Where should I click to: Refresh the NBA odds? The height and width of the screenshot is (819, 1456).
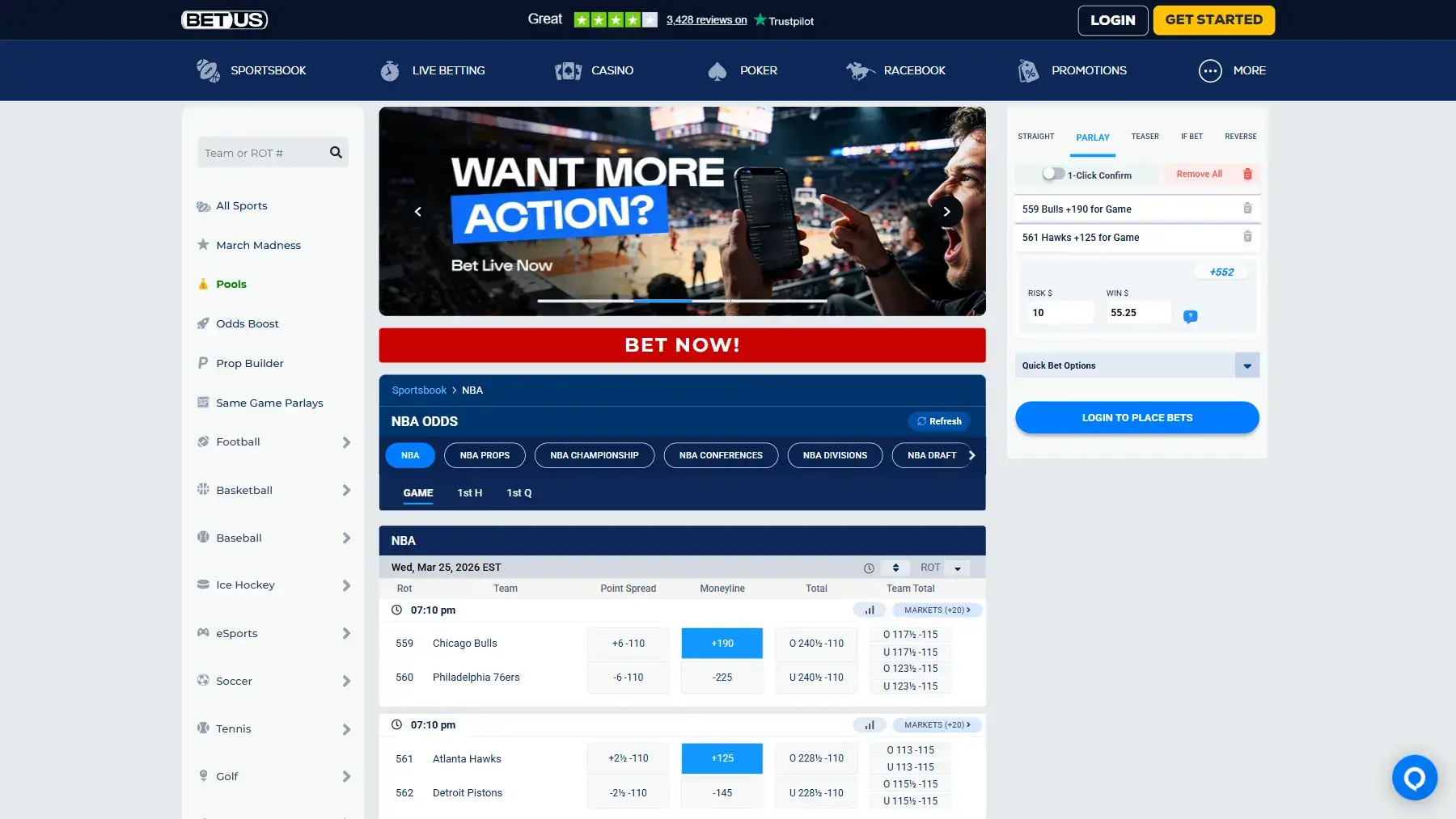pos(938,421)
